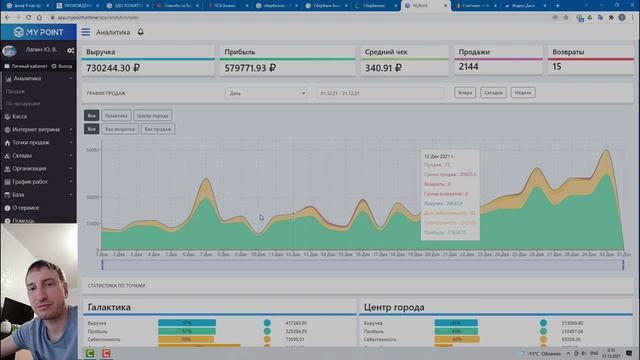Expand the График работ sidebar section
Viewport: 640px width, 360px height.
click(38, 182)
